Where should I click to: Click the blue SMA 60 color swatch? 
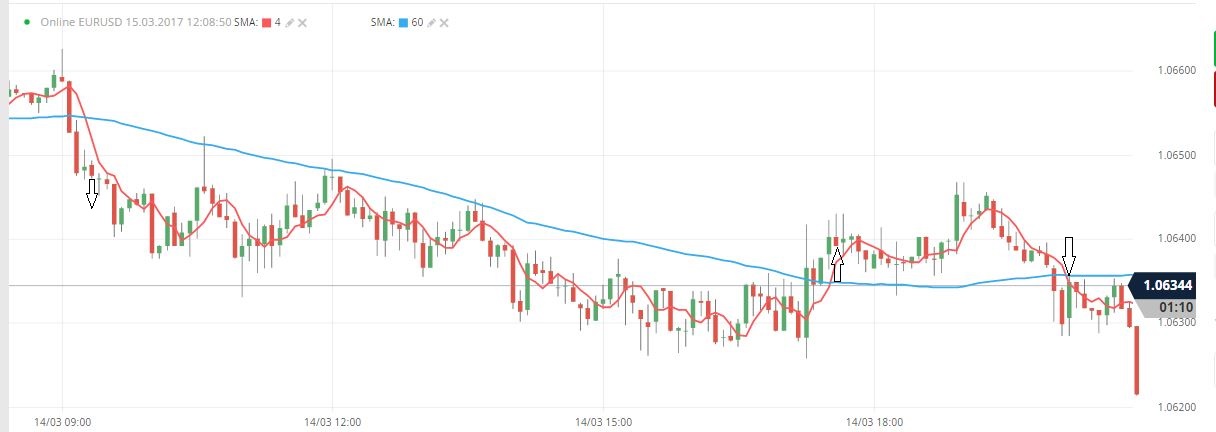[x=402, y=21]
